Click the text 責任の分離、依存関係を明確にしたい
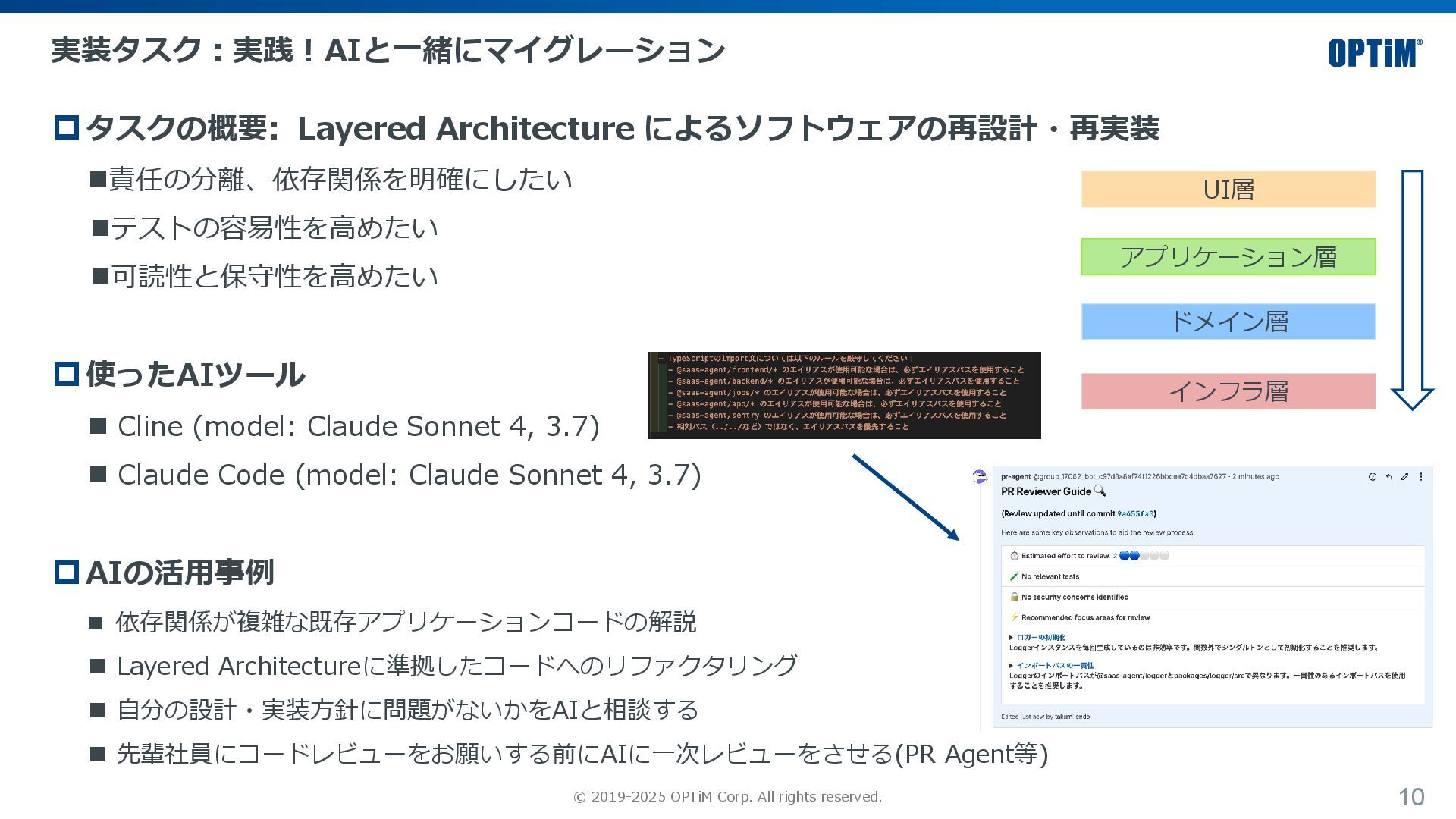Screen dimensions: 1456x819 [x=340, y=180]
